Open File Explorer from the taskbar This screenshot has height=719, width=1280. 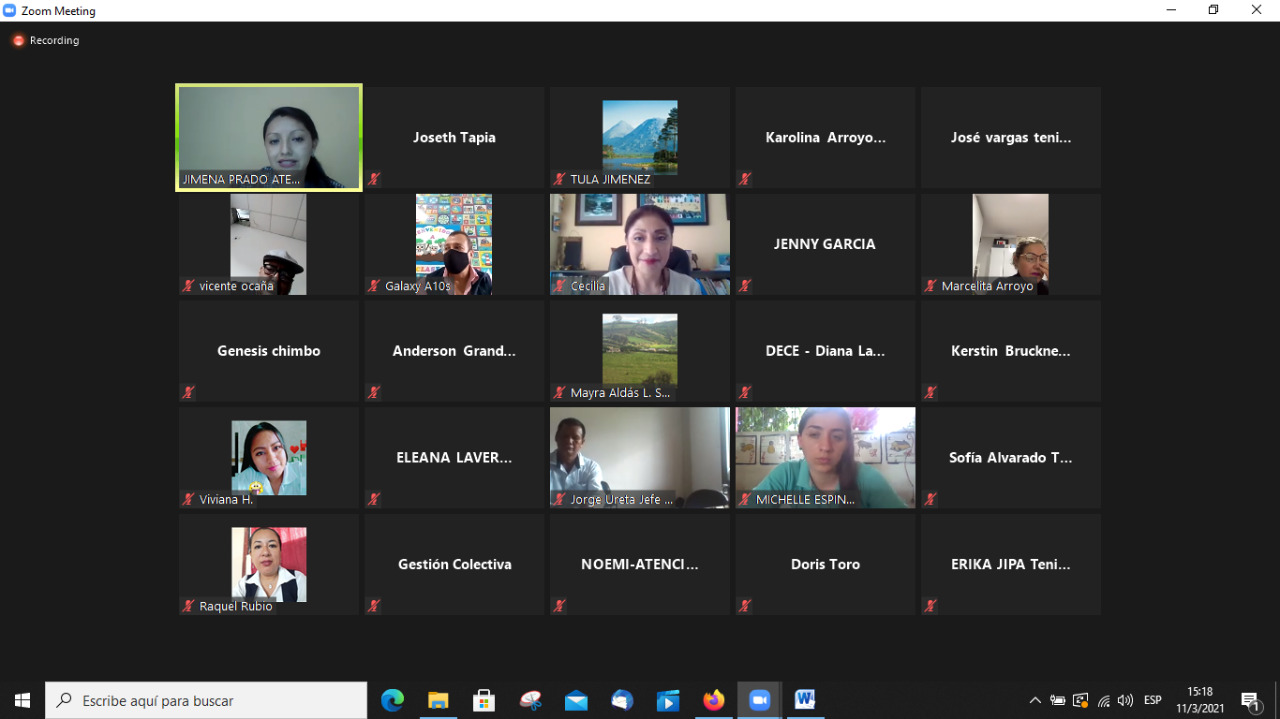coord(438,701)
